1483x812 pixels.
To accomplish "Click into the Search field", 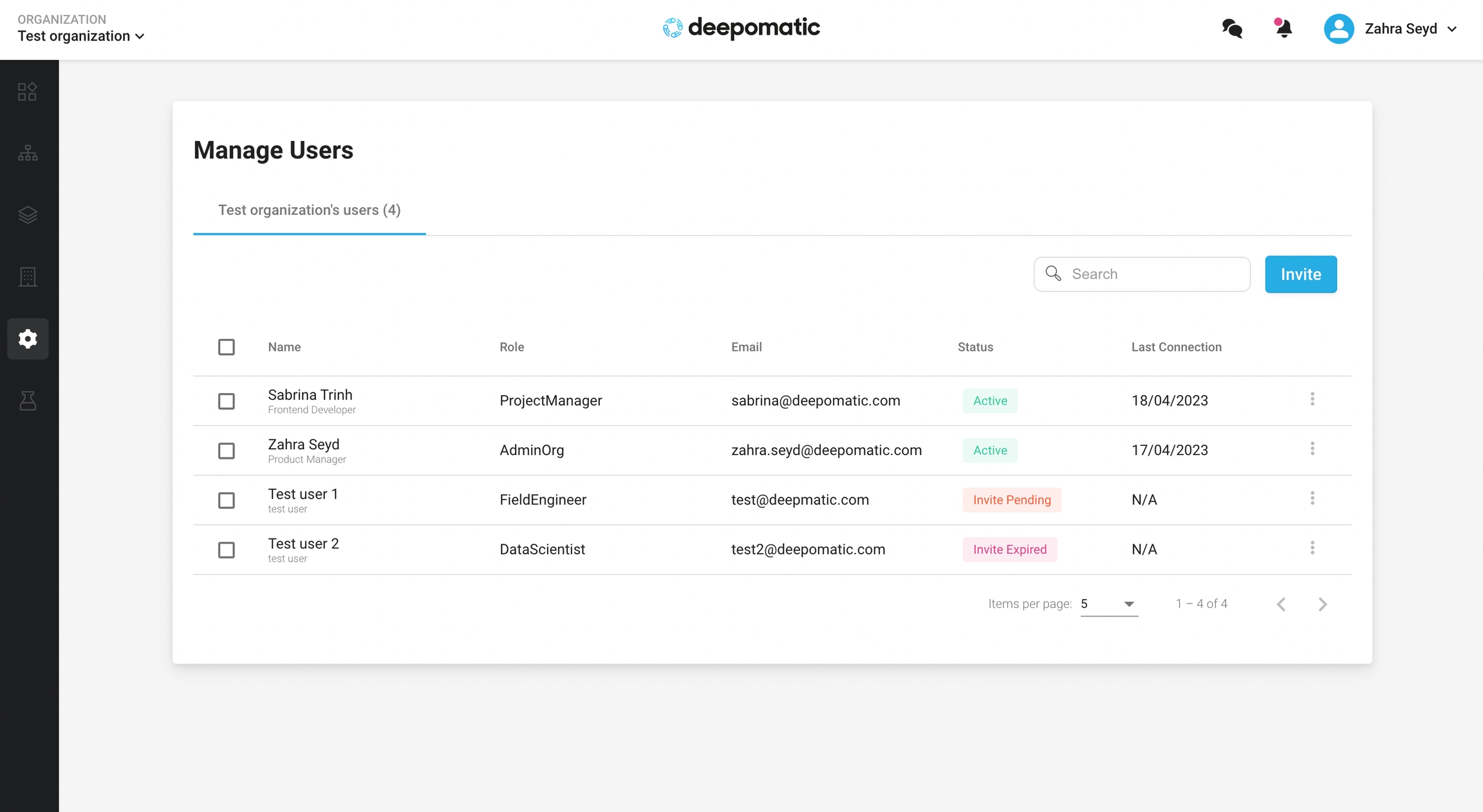I will [1152, 274].
